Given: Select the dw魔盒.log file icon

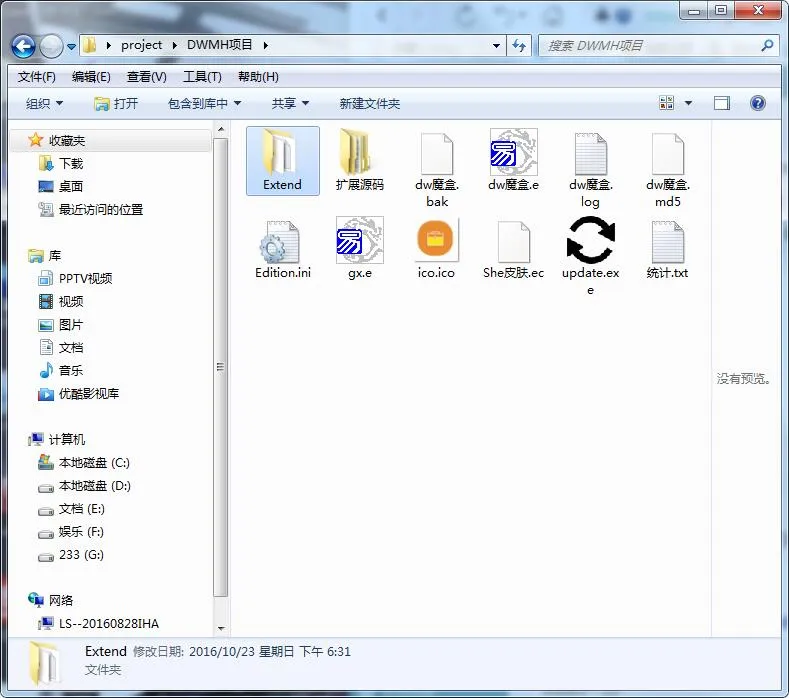Looking at the screenshot, I should pos(591,153).
